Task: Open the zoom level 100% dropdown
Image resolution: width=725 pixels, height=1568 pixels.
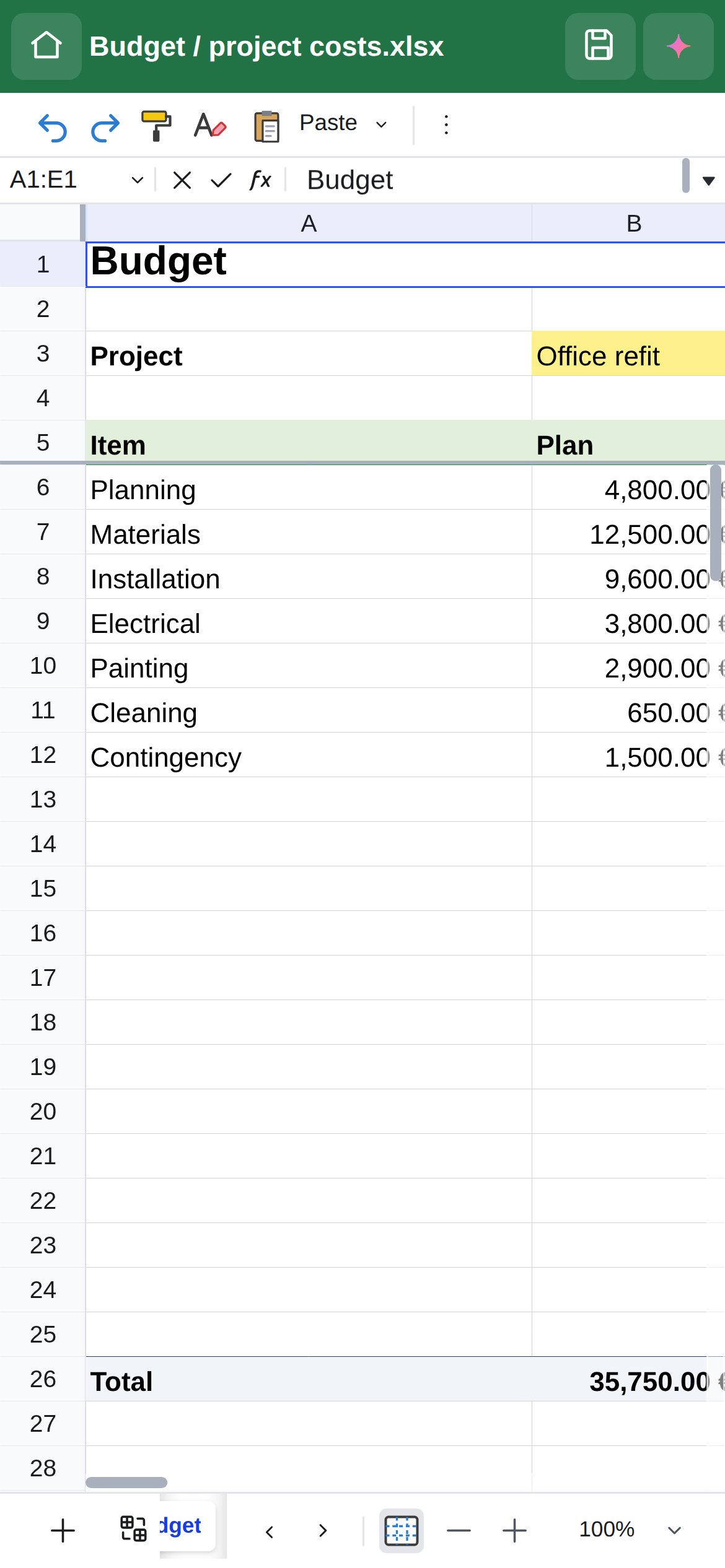Action: (x=674, y=1530)
